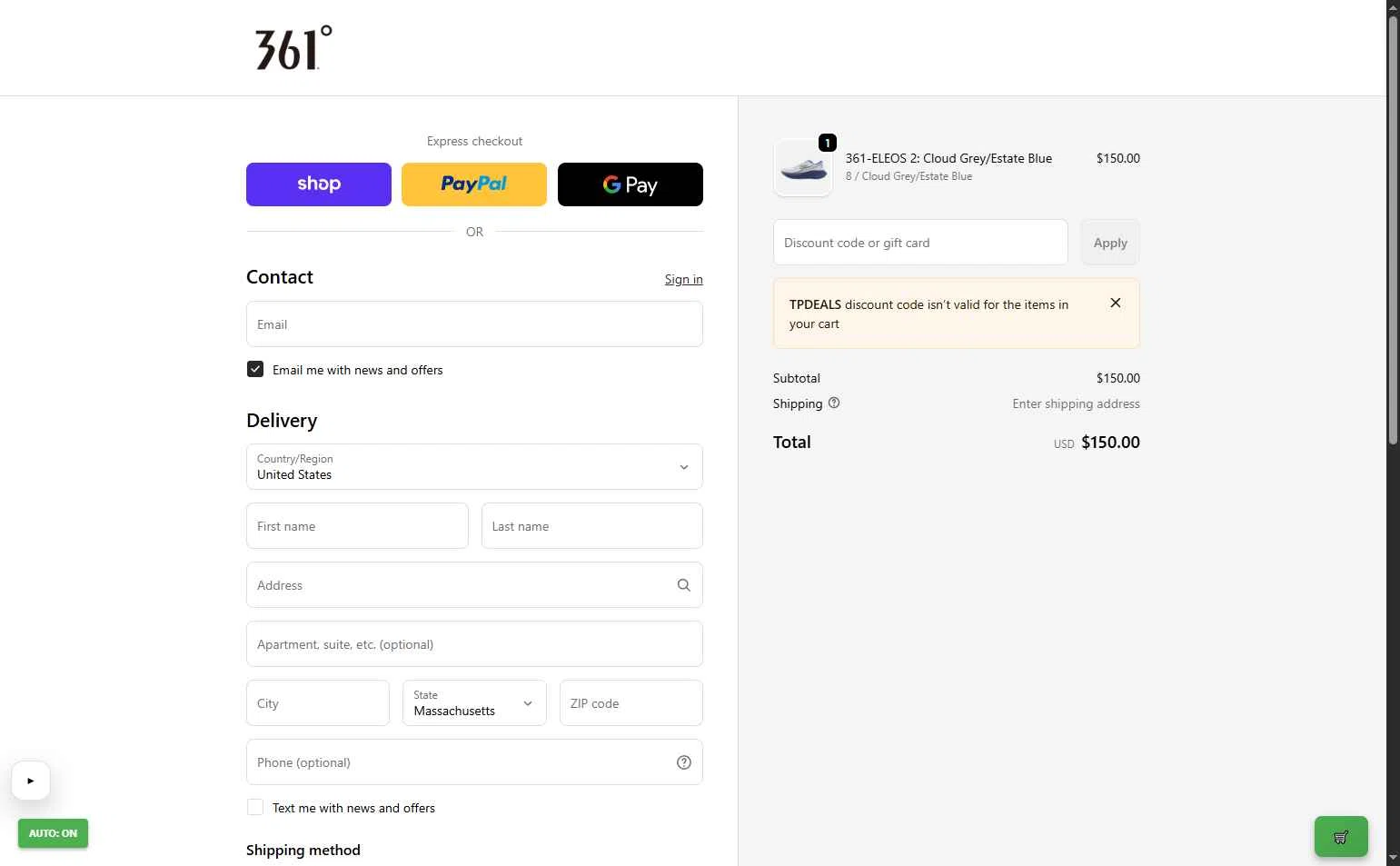This screenshot has width=1400, height=866.
Task: Dismiss the TPDEALS discount error message
Action: pyautogui.click(x=1116, y=304)
